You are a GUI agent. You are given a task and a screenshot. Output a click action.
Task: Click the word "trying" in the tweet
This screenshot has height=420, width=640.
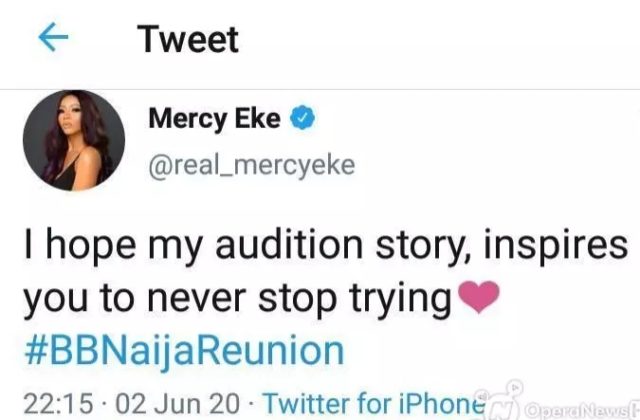(x=393, y=299)
